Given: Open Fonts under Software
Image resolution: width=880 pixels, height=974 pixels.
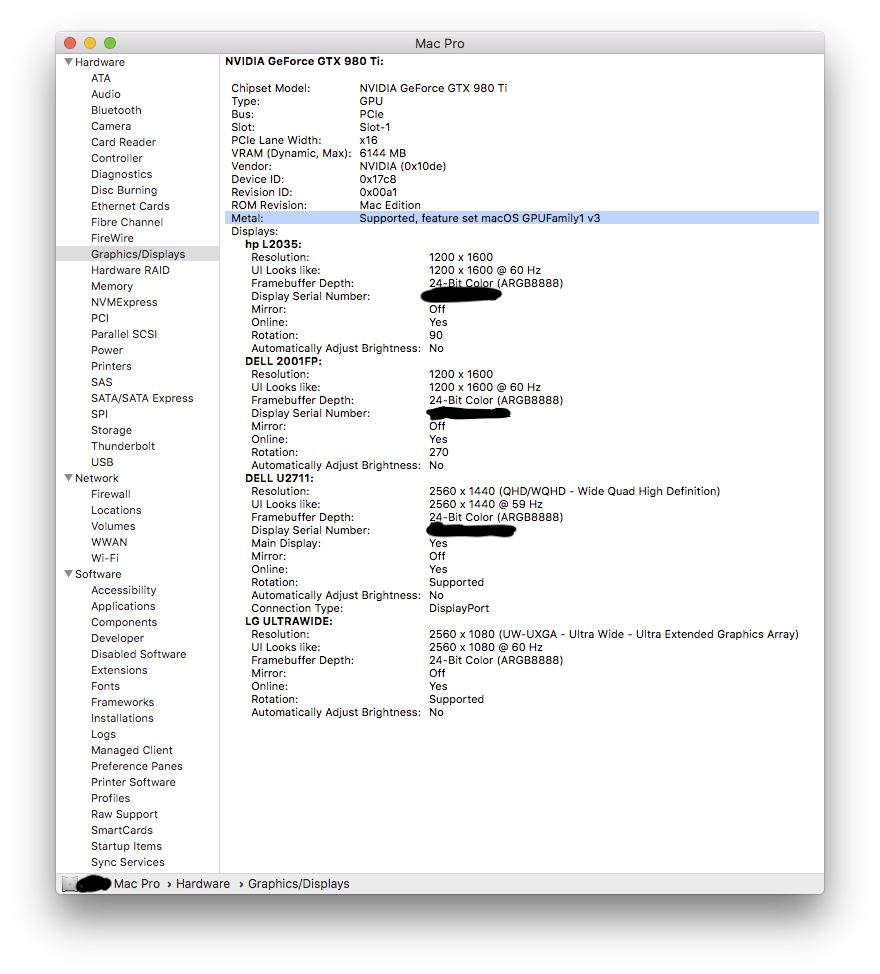Looking at the screenshot, I should 105,686.
